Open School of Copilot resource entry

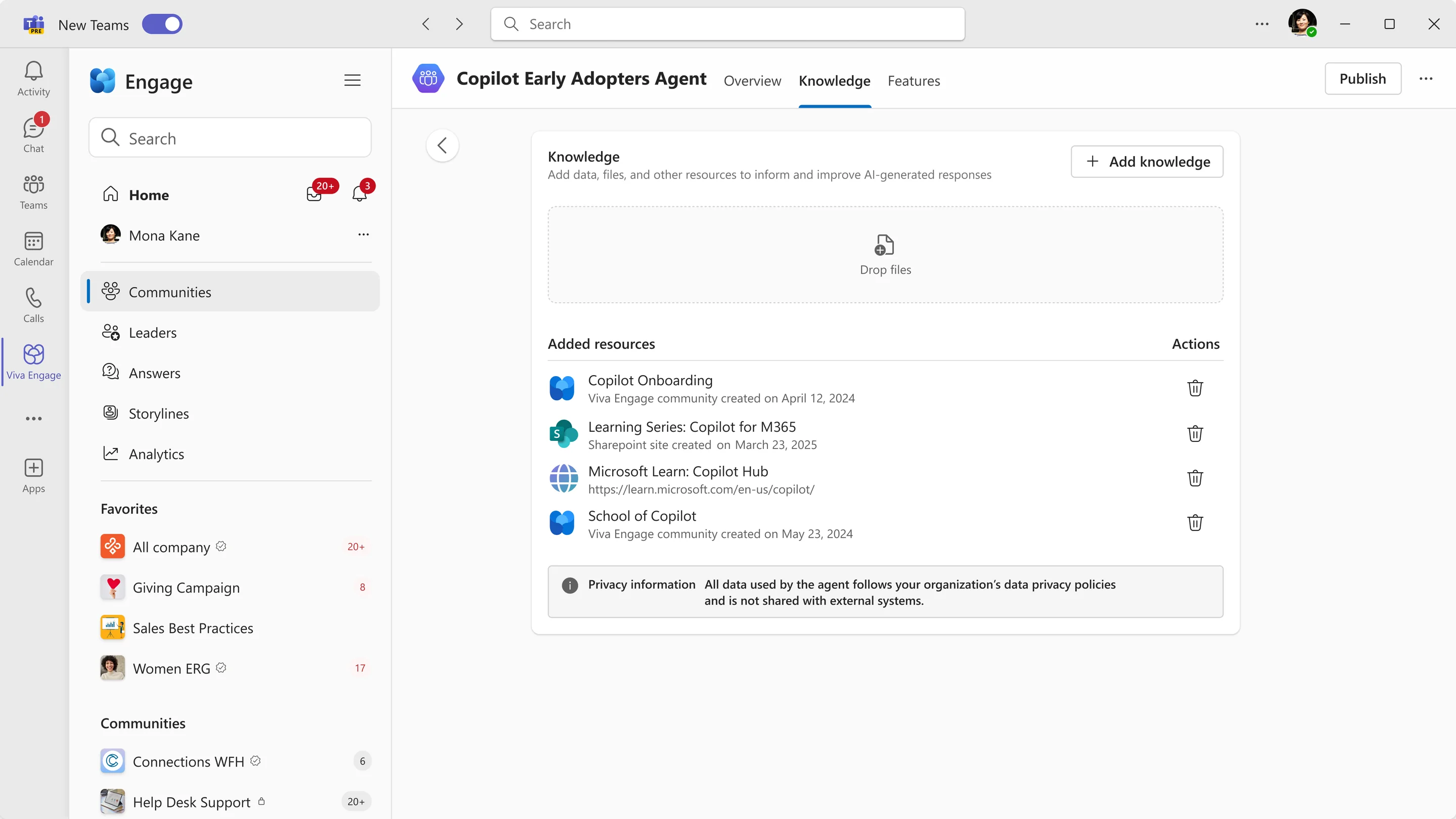point(642,516)
